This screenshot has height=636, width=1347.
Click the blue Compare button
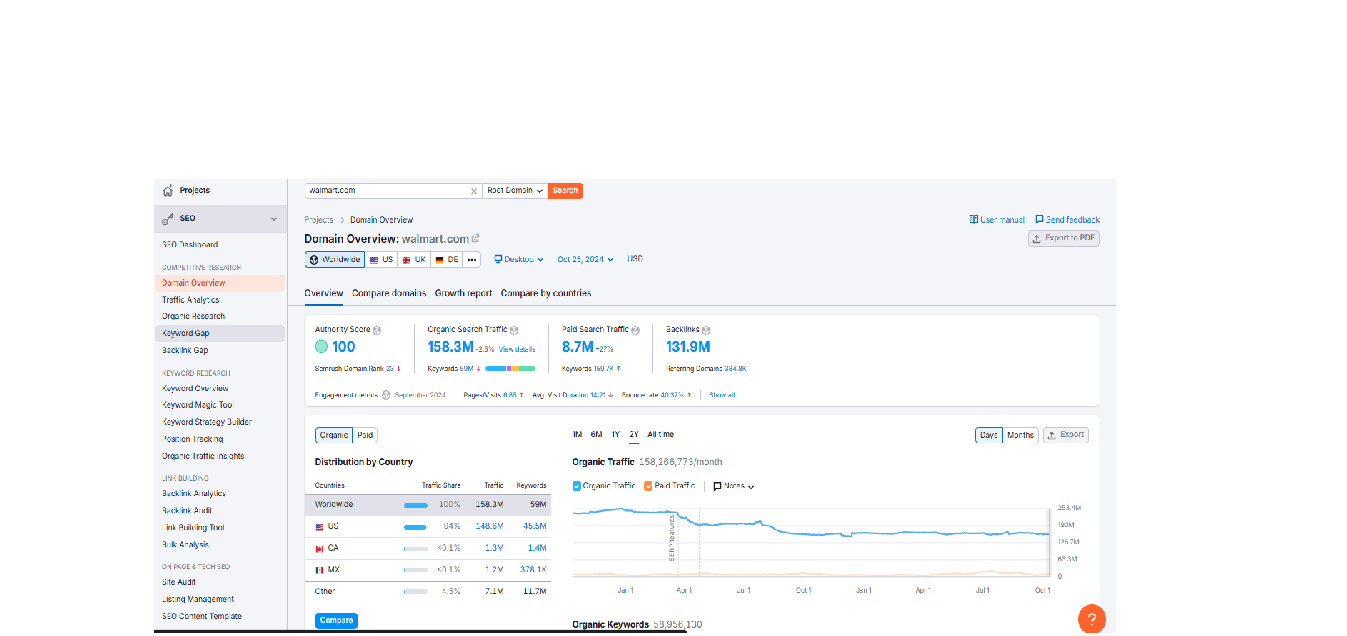coord(336,620)
